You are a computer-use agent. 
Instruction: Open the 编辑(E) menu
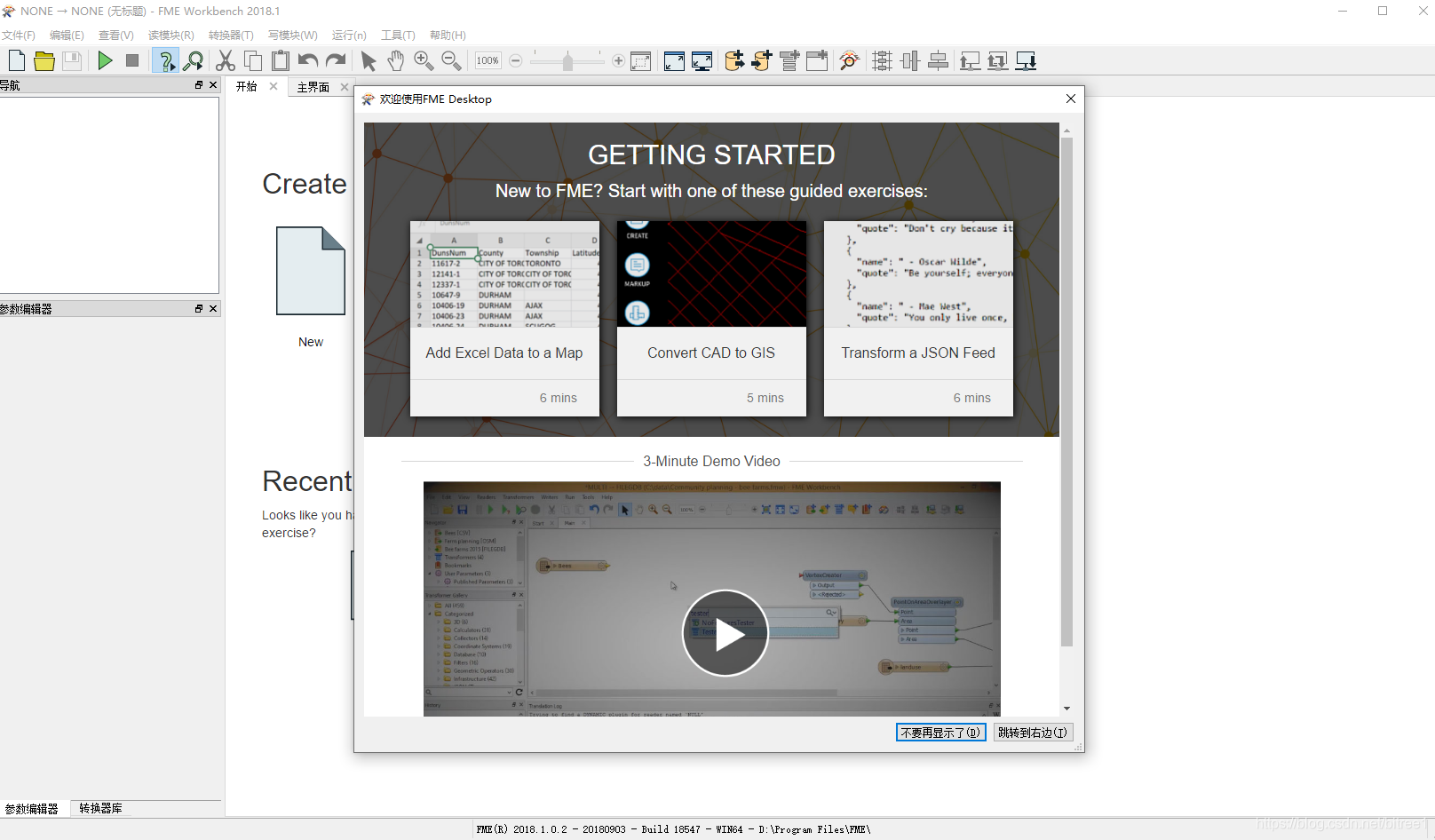[67, 36]
